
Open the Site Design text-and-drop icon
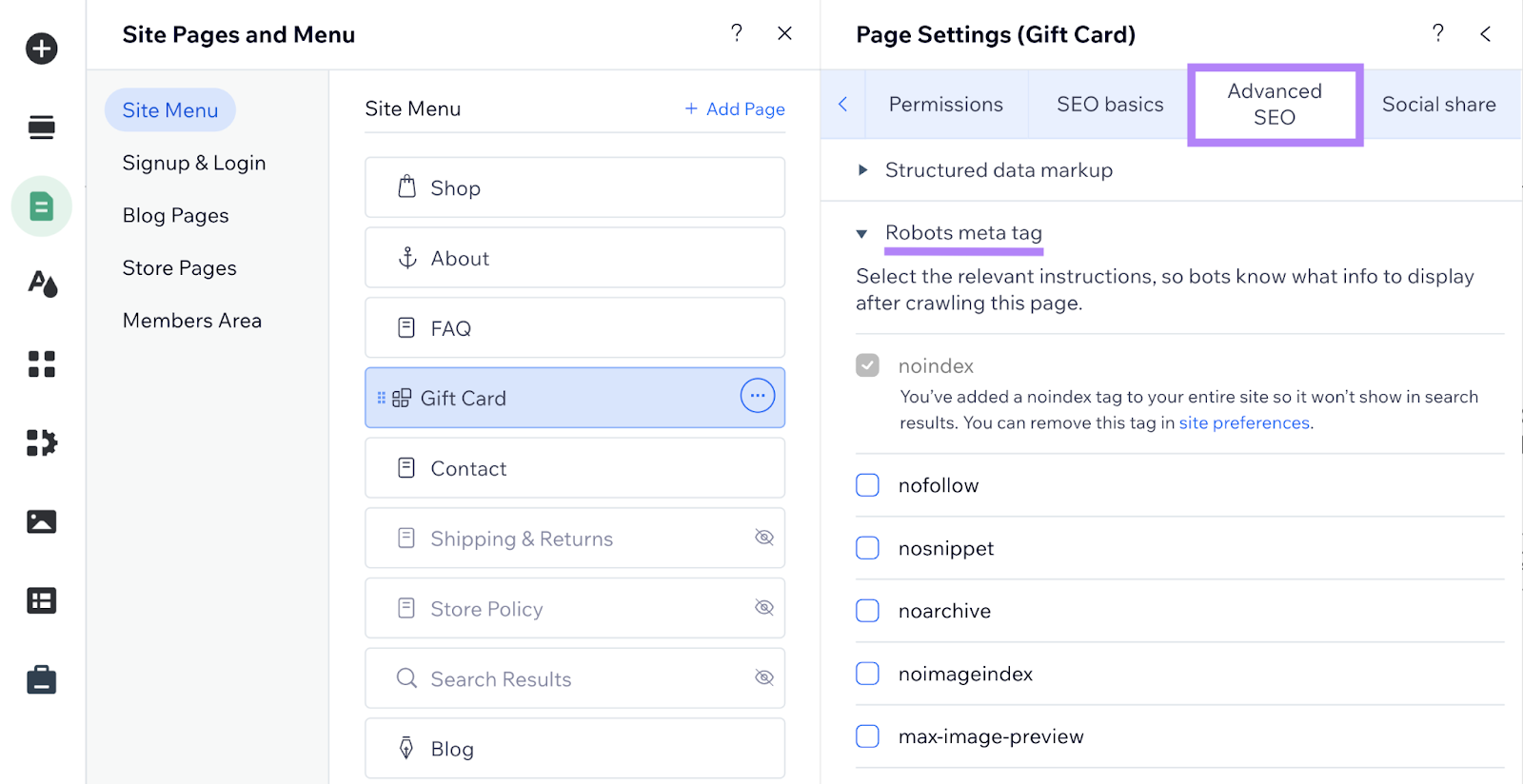[x=41, y=284]
